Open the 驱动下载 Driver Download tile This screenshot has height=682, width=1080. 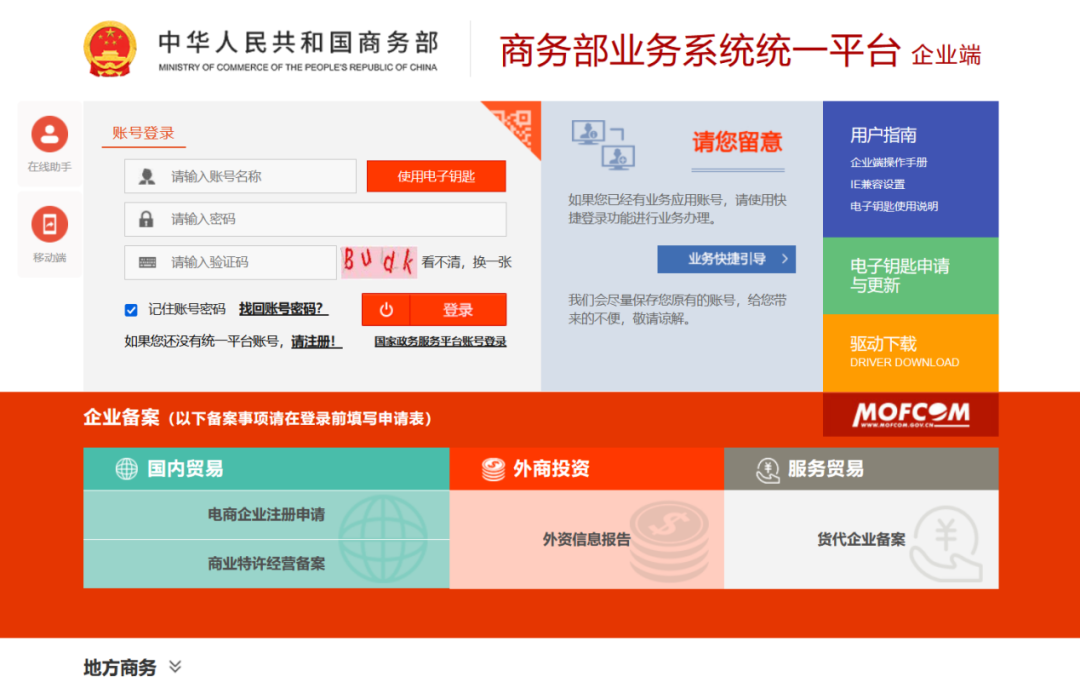tap(911, 353)
